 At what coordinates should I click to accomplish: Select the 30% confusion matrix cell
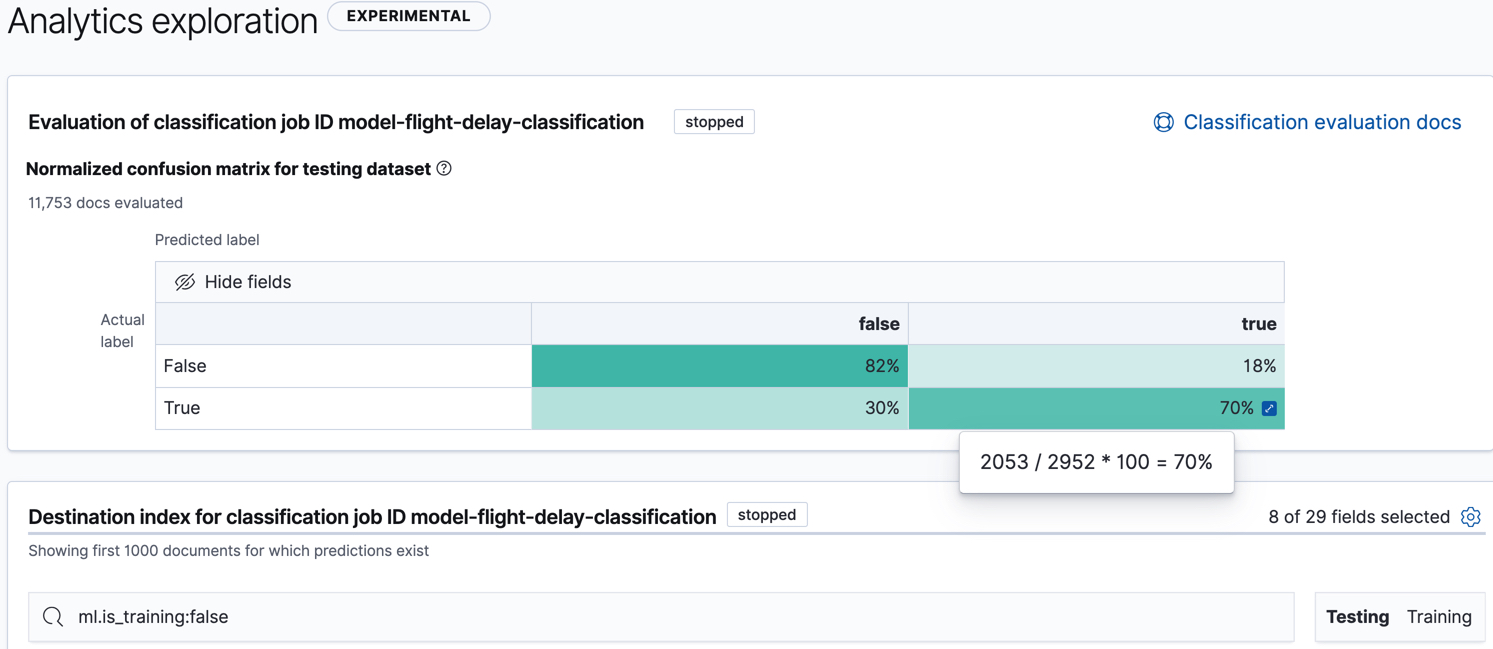click(x=718, y=408)
